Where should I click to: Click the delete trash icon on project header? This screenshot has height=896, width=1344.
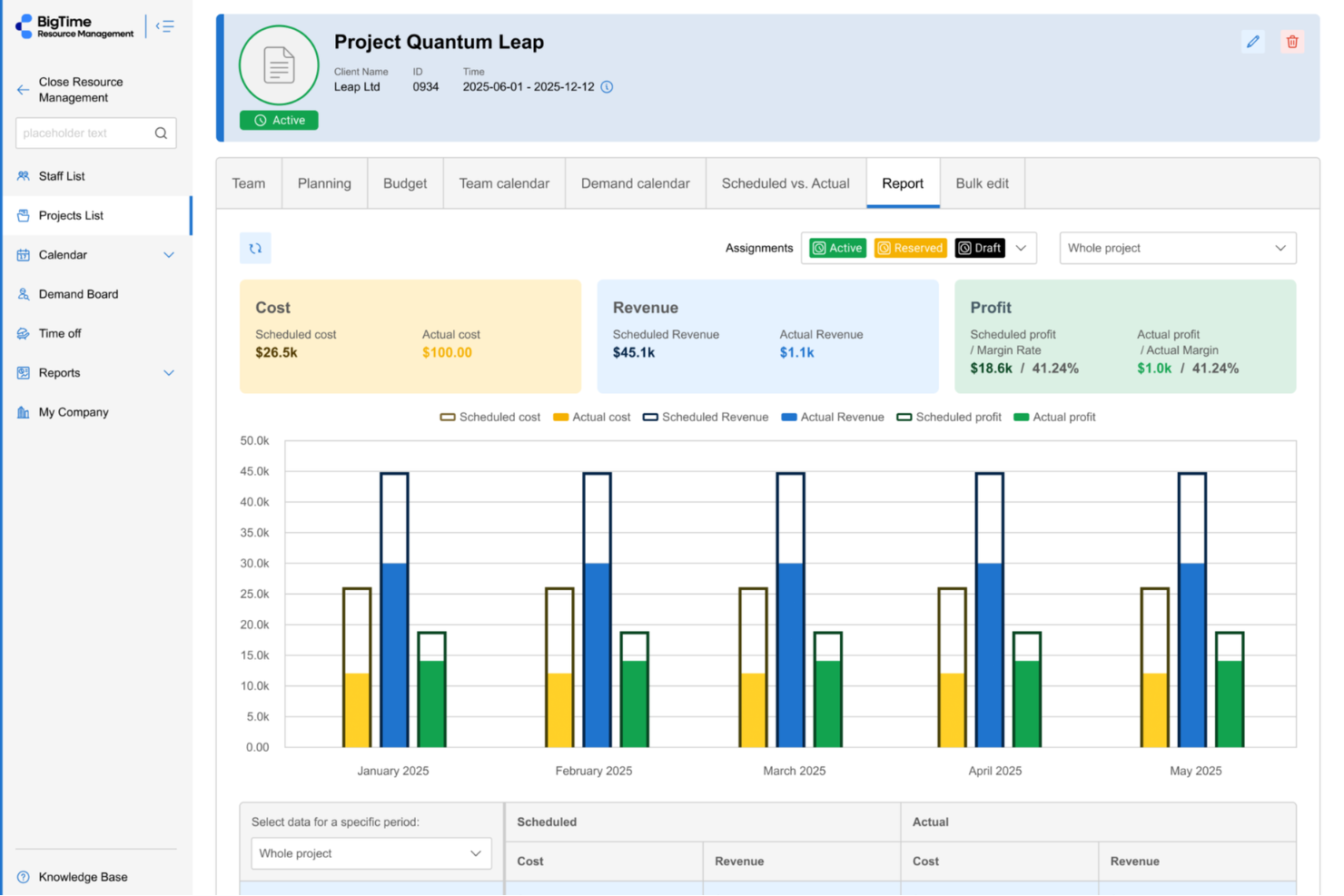point(1292,42)
